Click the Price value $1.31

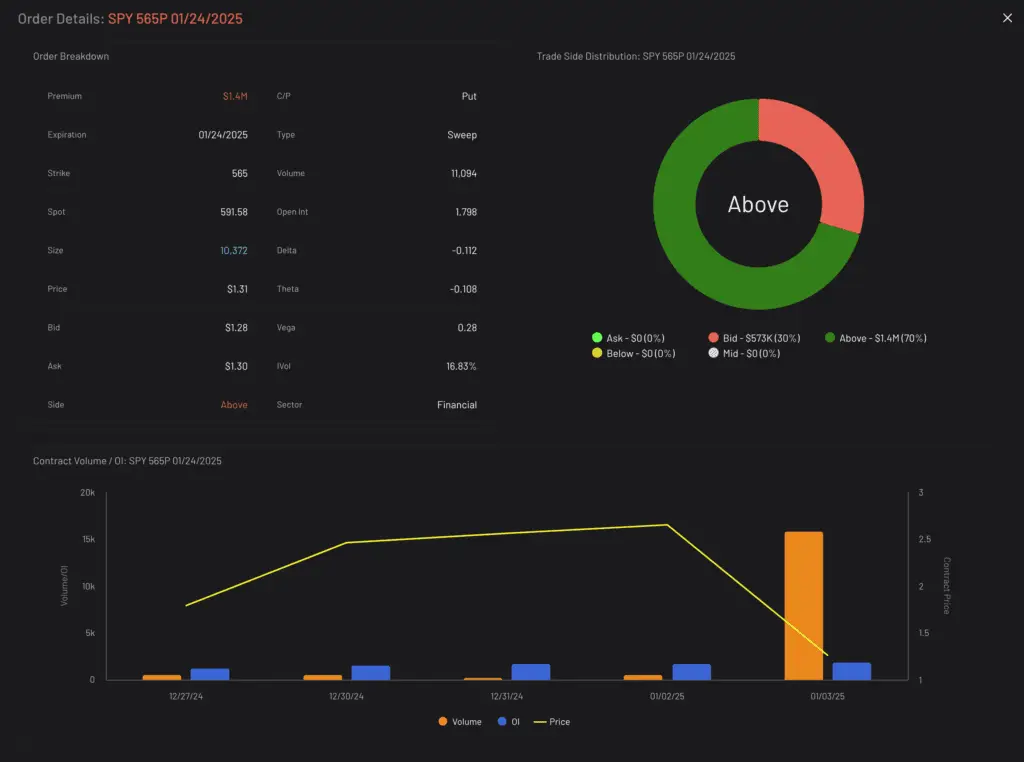(237, 289)
